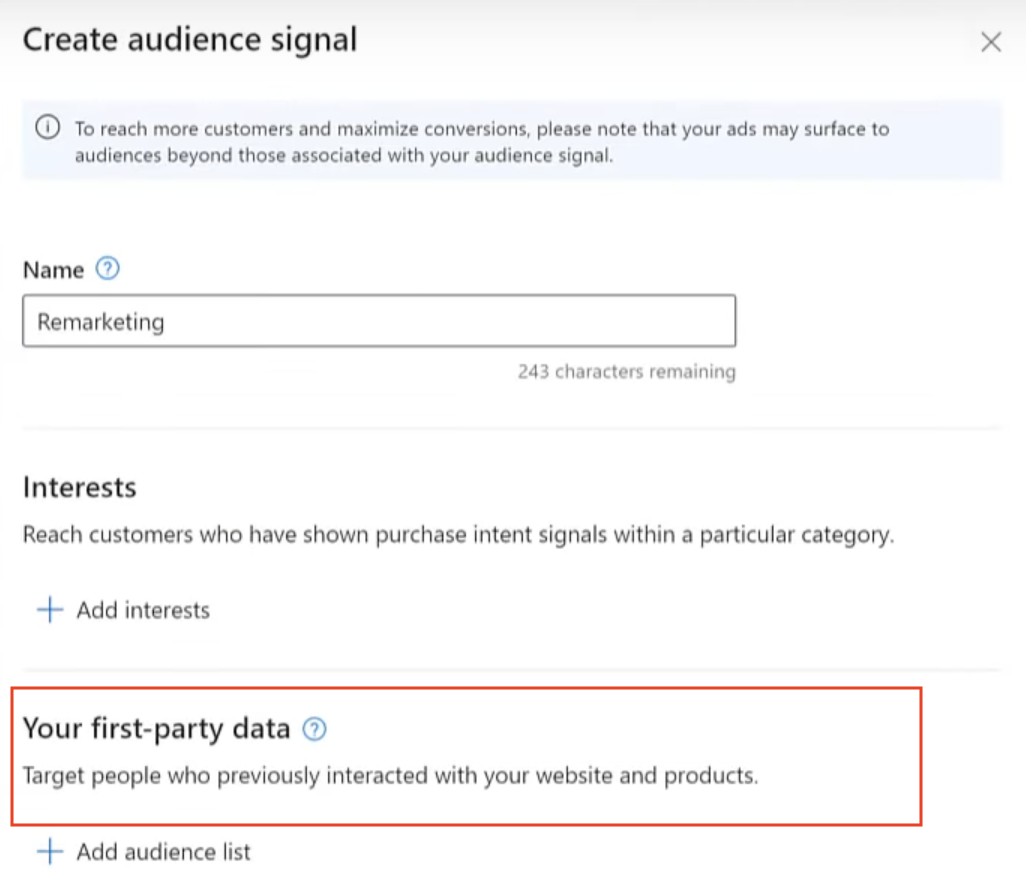Image resolution: width=1026 pixels, height=876 pixels.
Task: Click the plus icon beside Add audience list
Action: pos(50,851)
